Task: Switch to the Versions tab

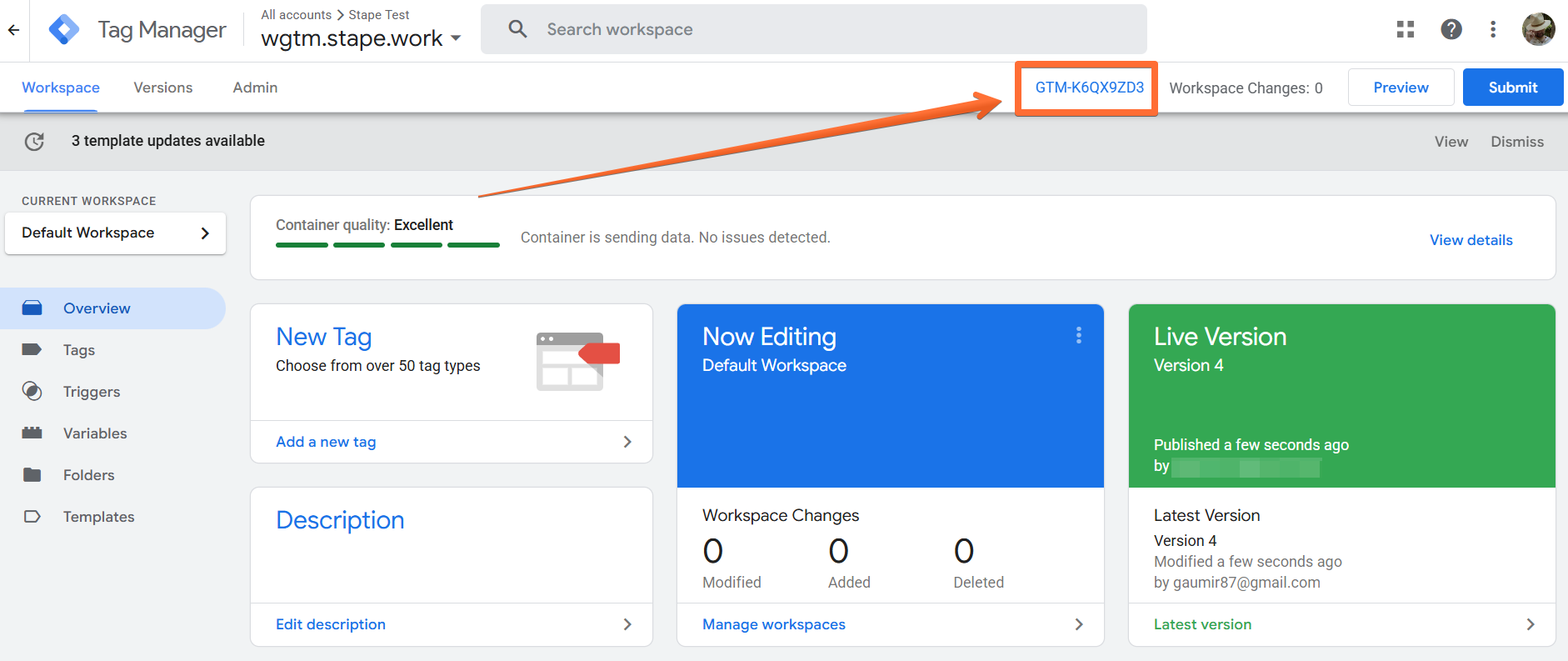Action: point(163,88)
